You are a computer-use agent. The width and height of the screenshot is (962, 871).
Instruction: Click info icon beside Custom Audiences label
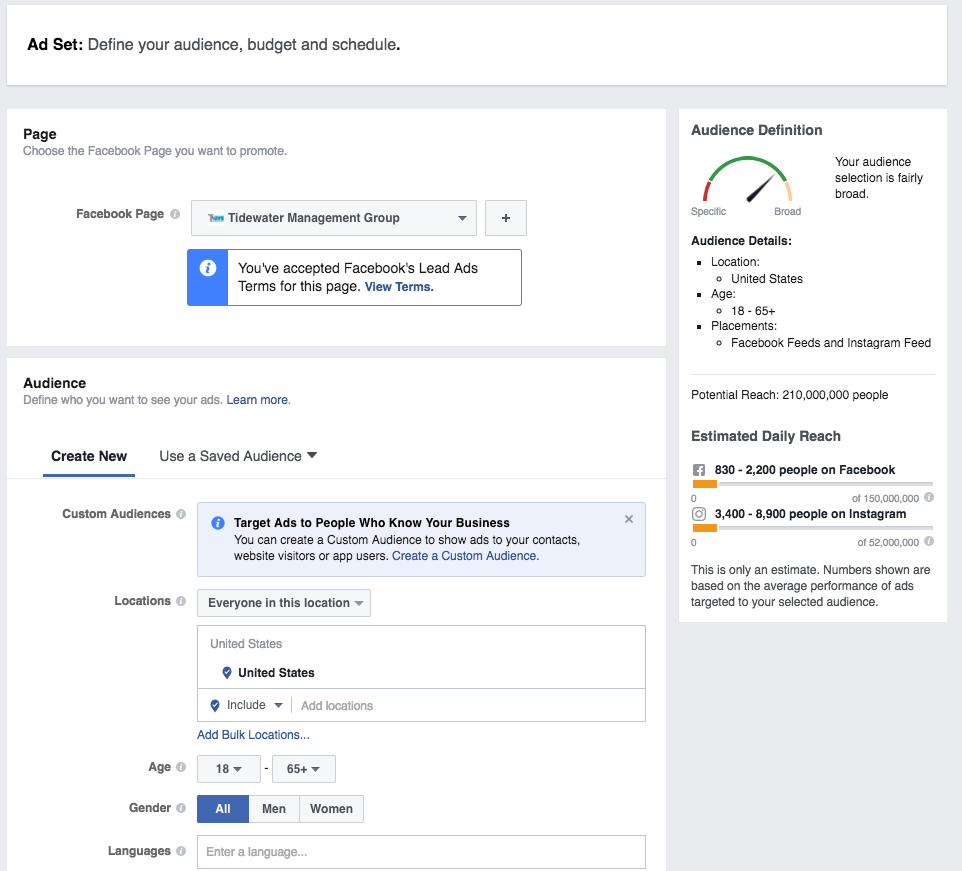click(181, 514)
